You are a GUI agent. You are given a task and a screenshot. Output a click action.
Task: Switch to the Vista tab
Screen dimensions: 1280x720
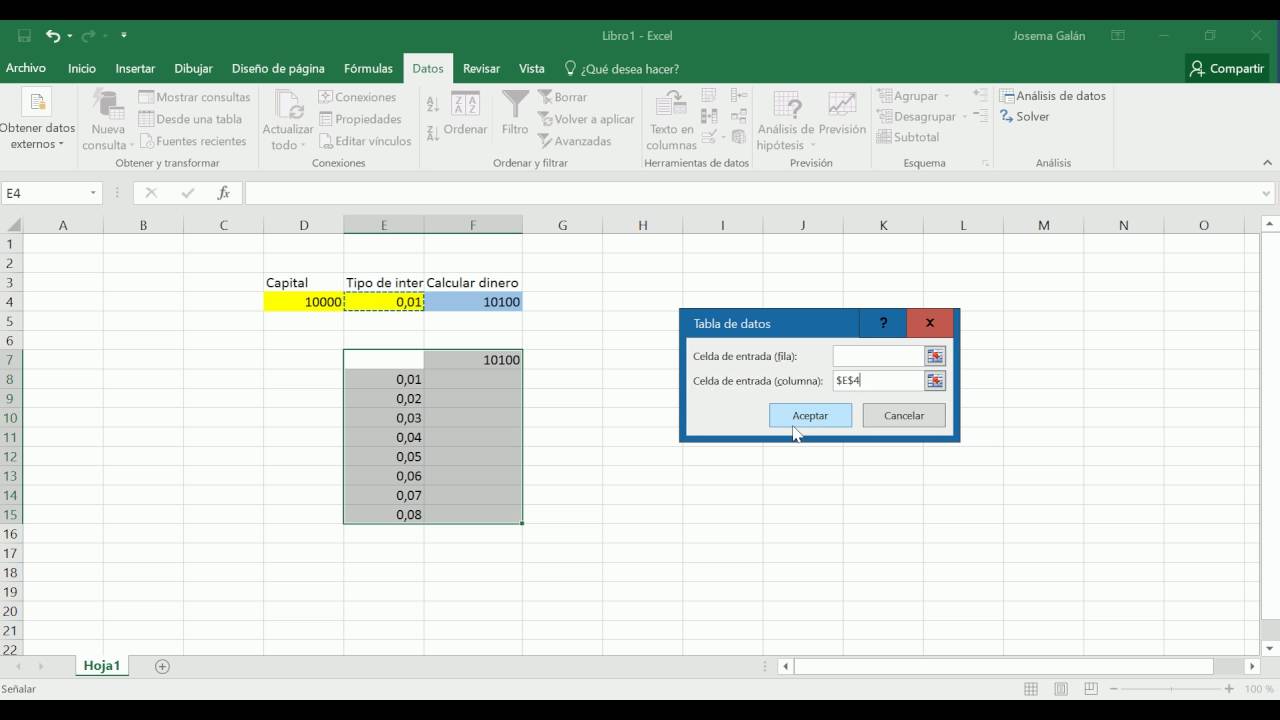(532, 69)
